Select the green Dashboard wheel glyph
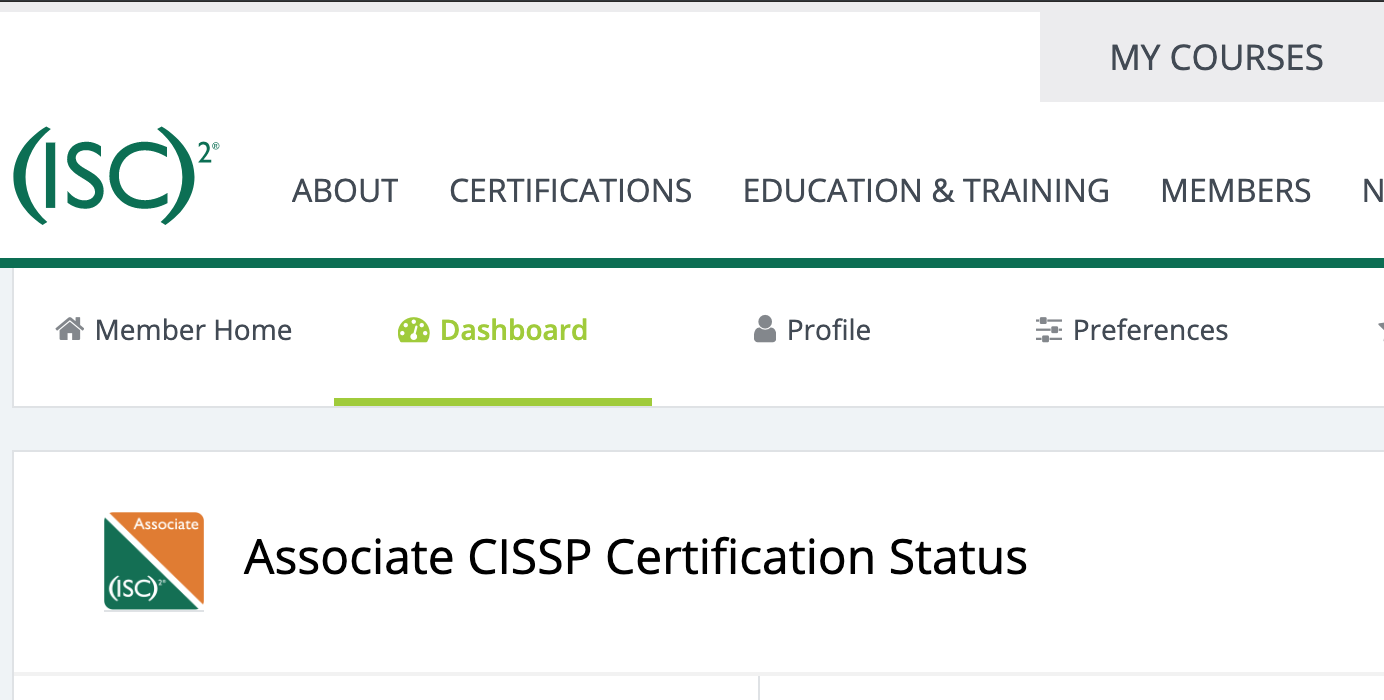Image resolution: width=1384 pixels, height=700 pixels. (x=414, y=329)
